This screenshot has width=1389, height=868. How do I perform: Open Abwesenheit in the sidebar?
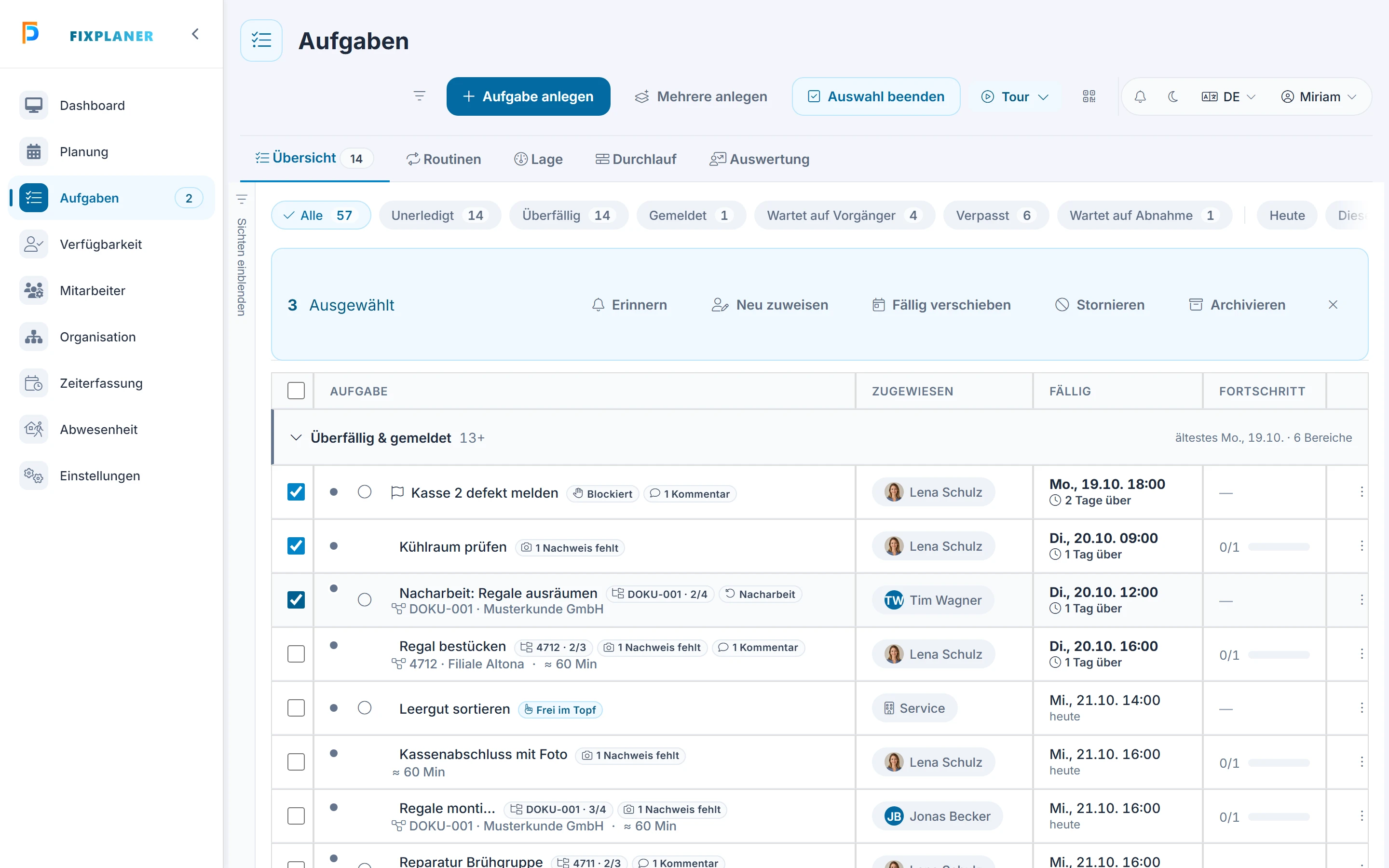(x=111, y=429)
